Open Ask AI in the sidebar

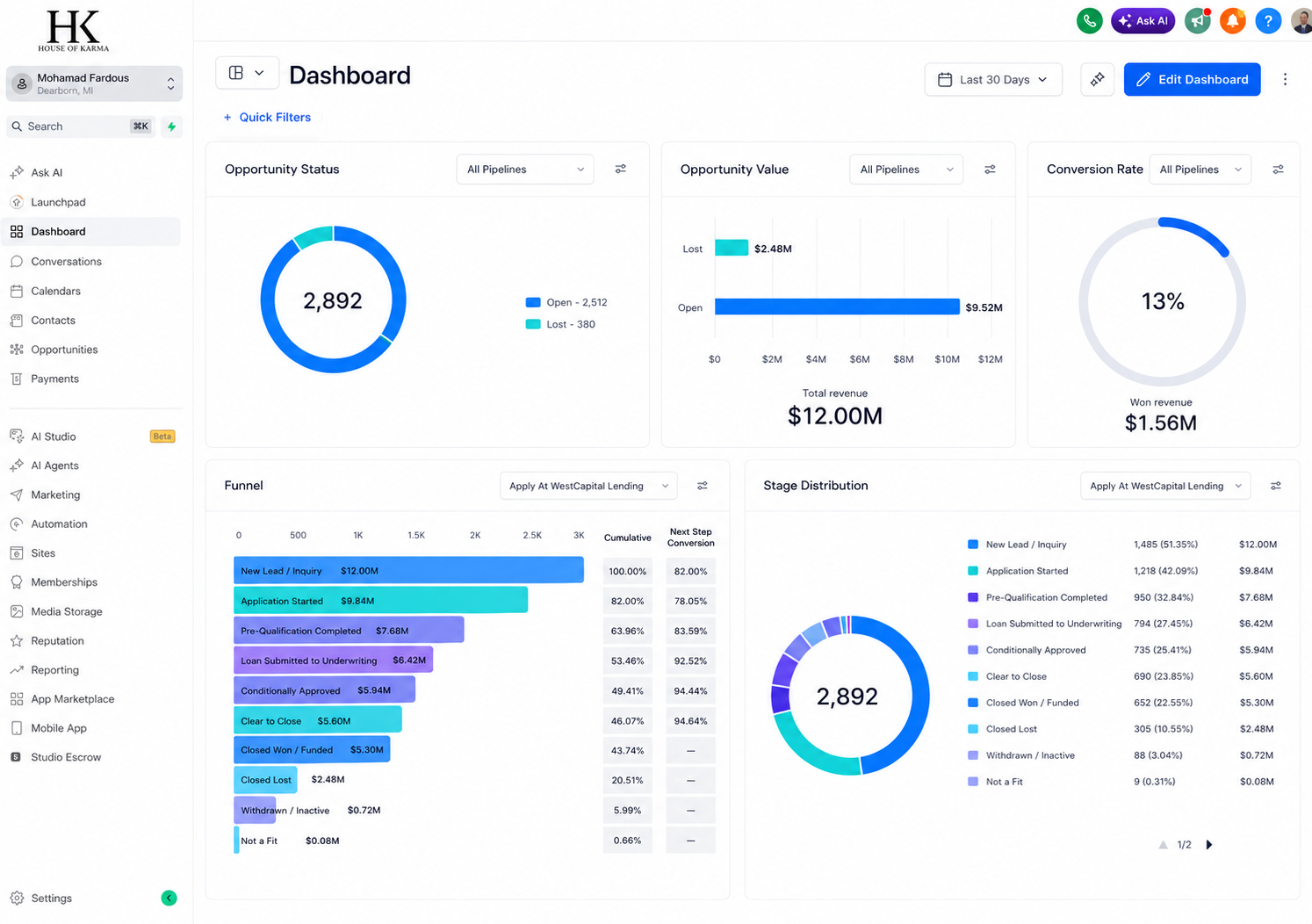pyautogui.click(x=47, y=172)
